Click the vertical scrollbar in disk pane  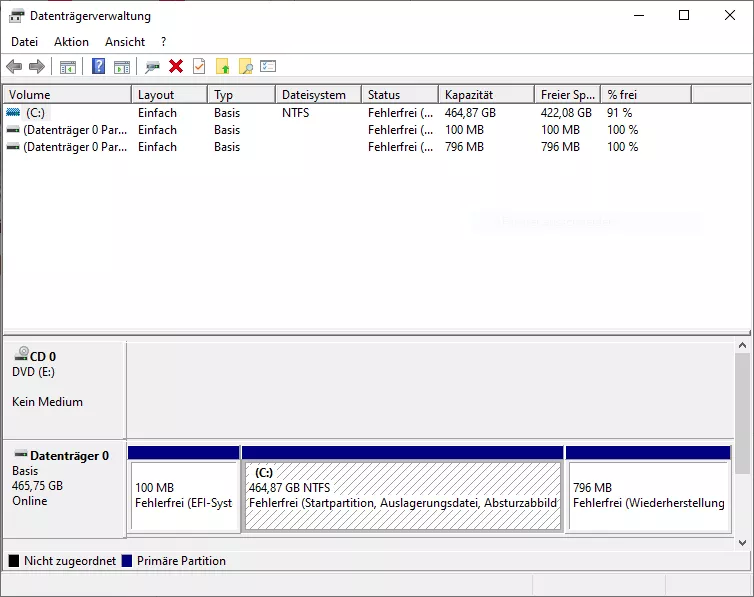click(741, 412)
